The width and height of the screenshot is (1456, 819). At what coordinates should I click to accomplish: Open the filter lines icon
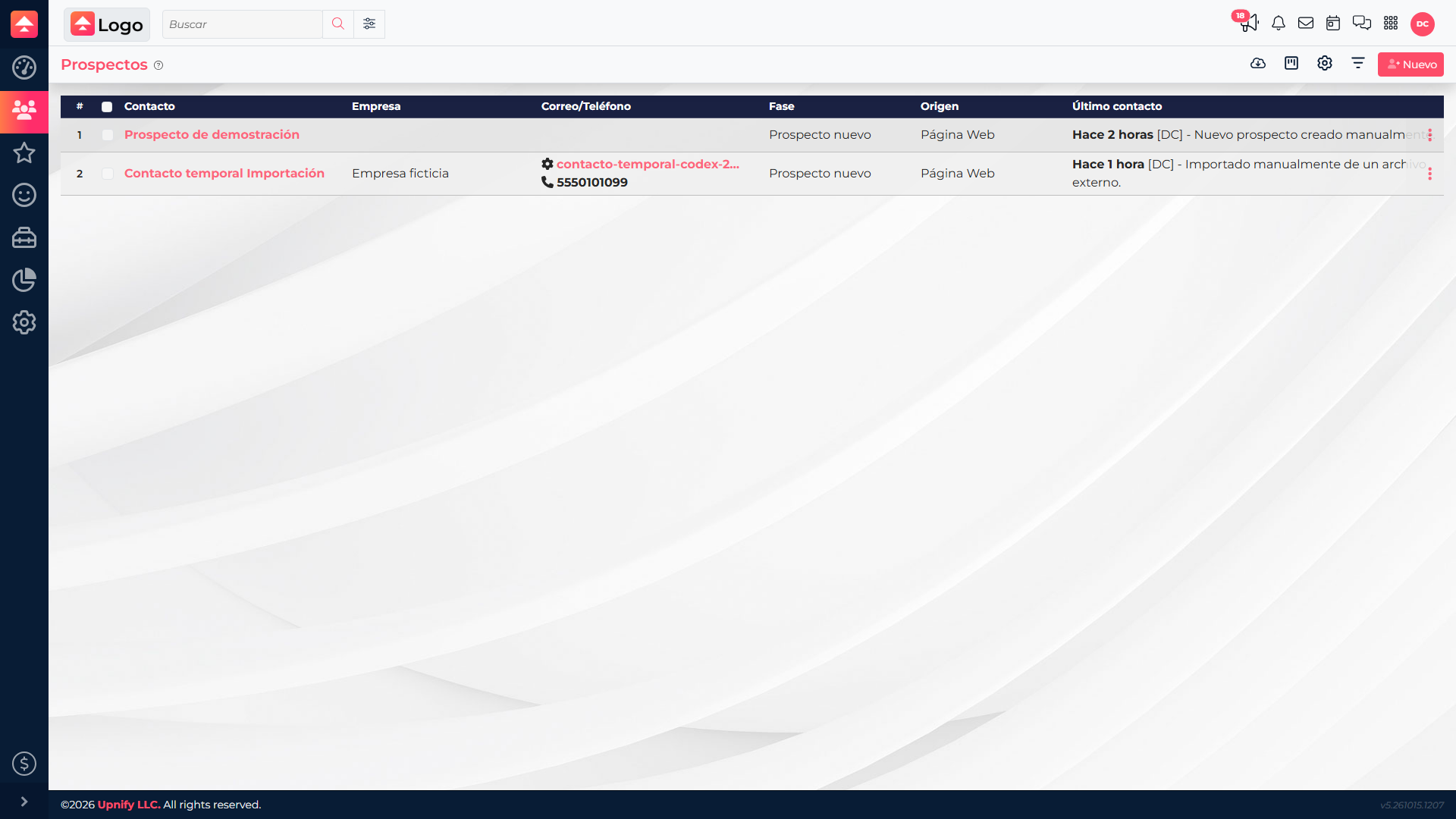pyautogui.click(x=1358, y=64)
